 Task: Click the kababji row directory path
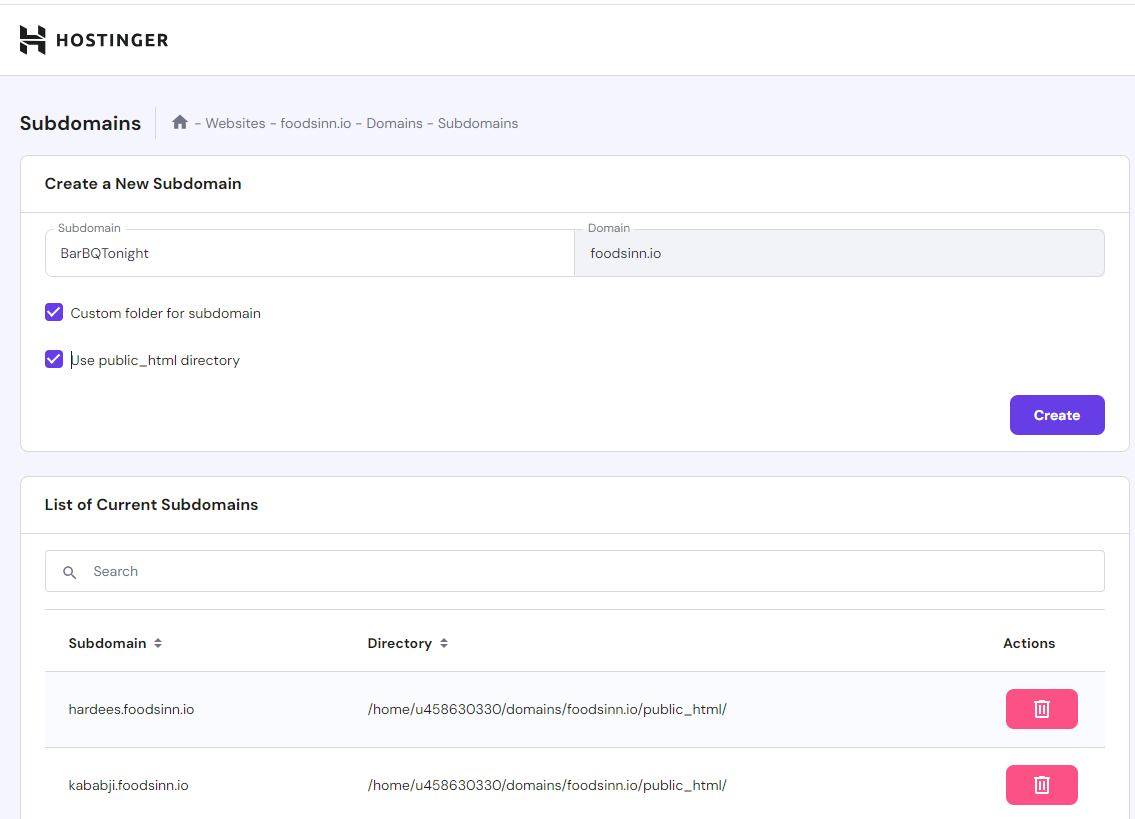(x=546, y=786)
